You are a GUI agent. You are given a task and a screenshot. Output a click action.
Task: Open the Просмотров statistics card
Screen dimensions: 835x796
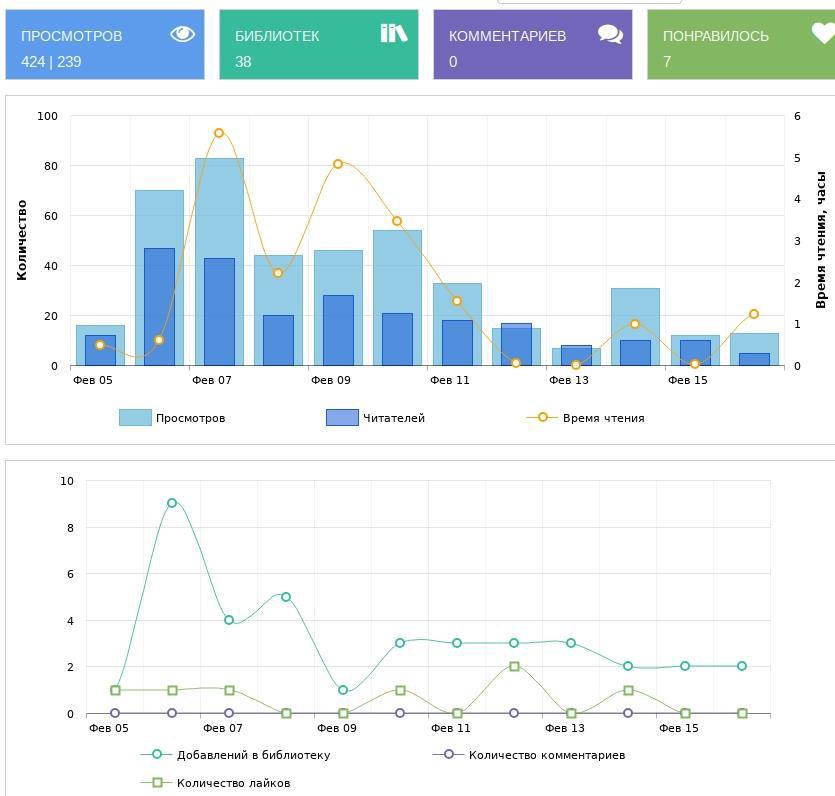click(105, 46)
